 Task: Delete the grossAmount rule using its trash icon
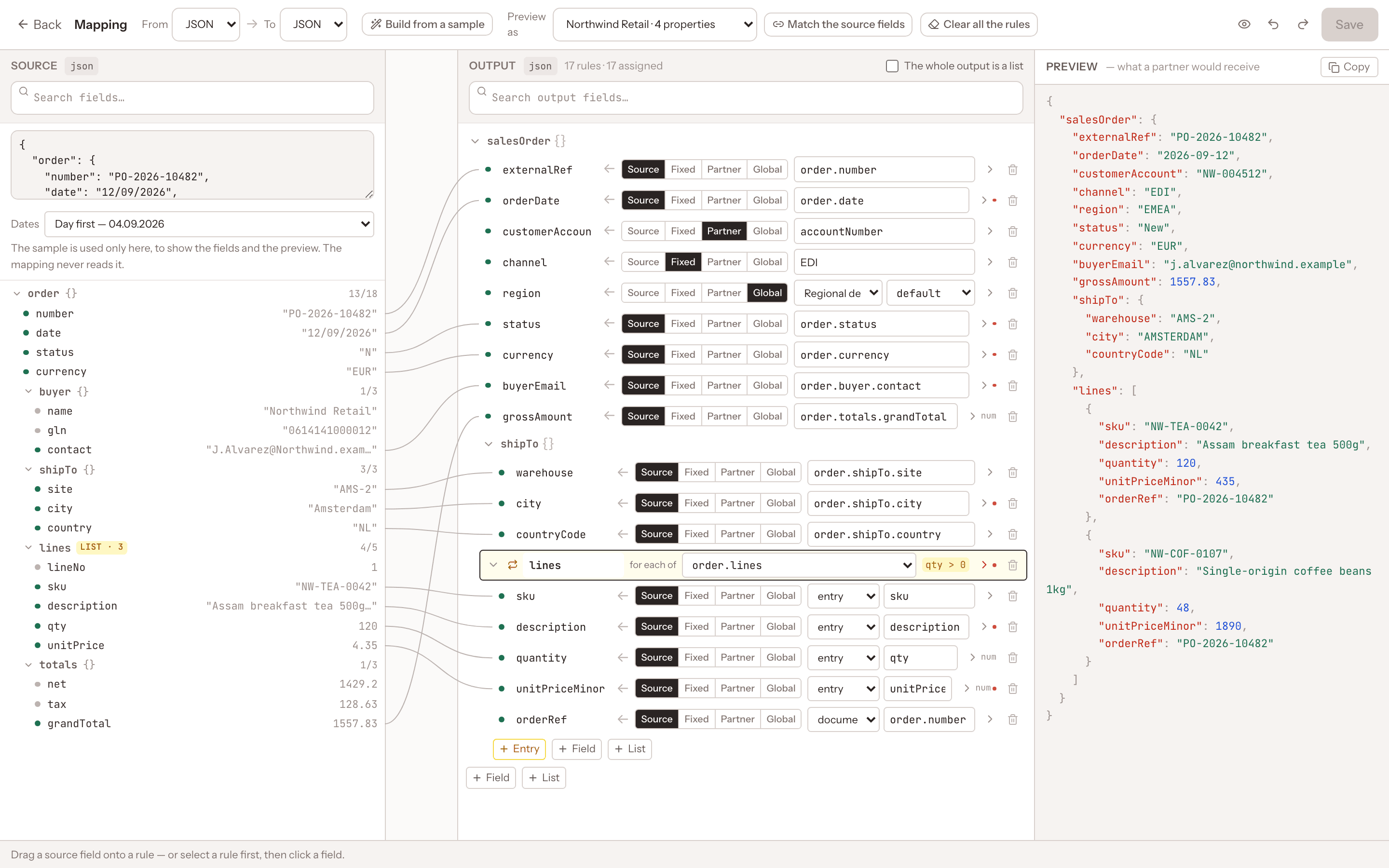tap(1012, 417)
